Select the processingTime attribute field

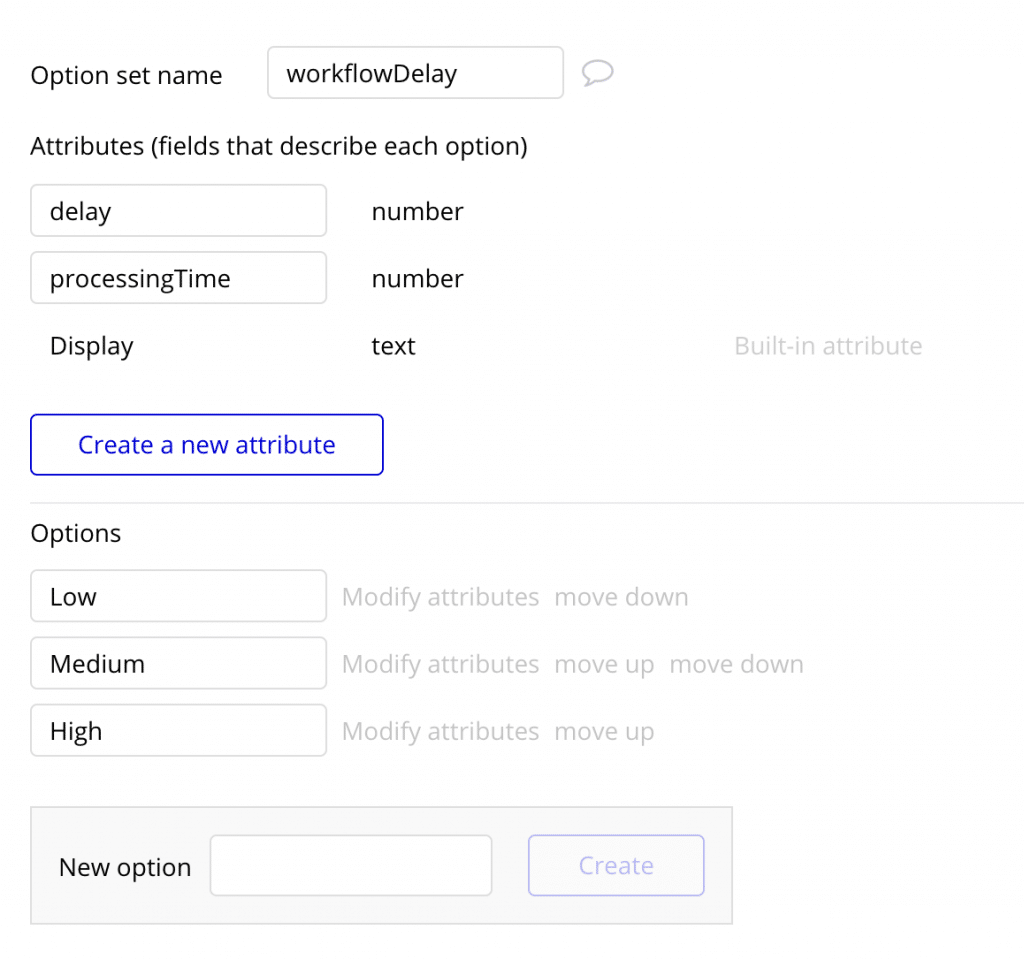(178, 278)
